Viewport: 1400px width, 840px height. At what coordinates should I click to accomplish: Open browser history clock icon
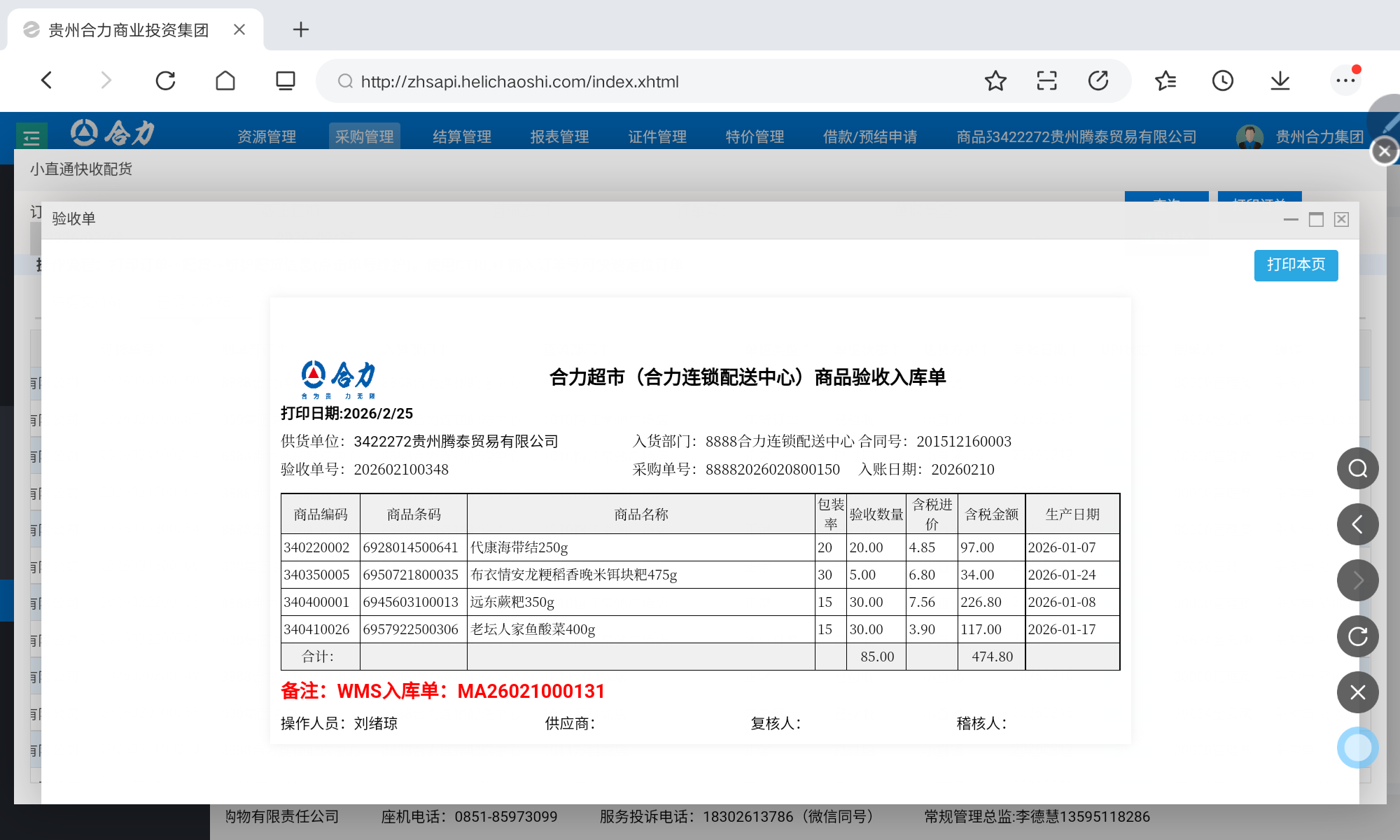[1223, 81]
